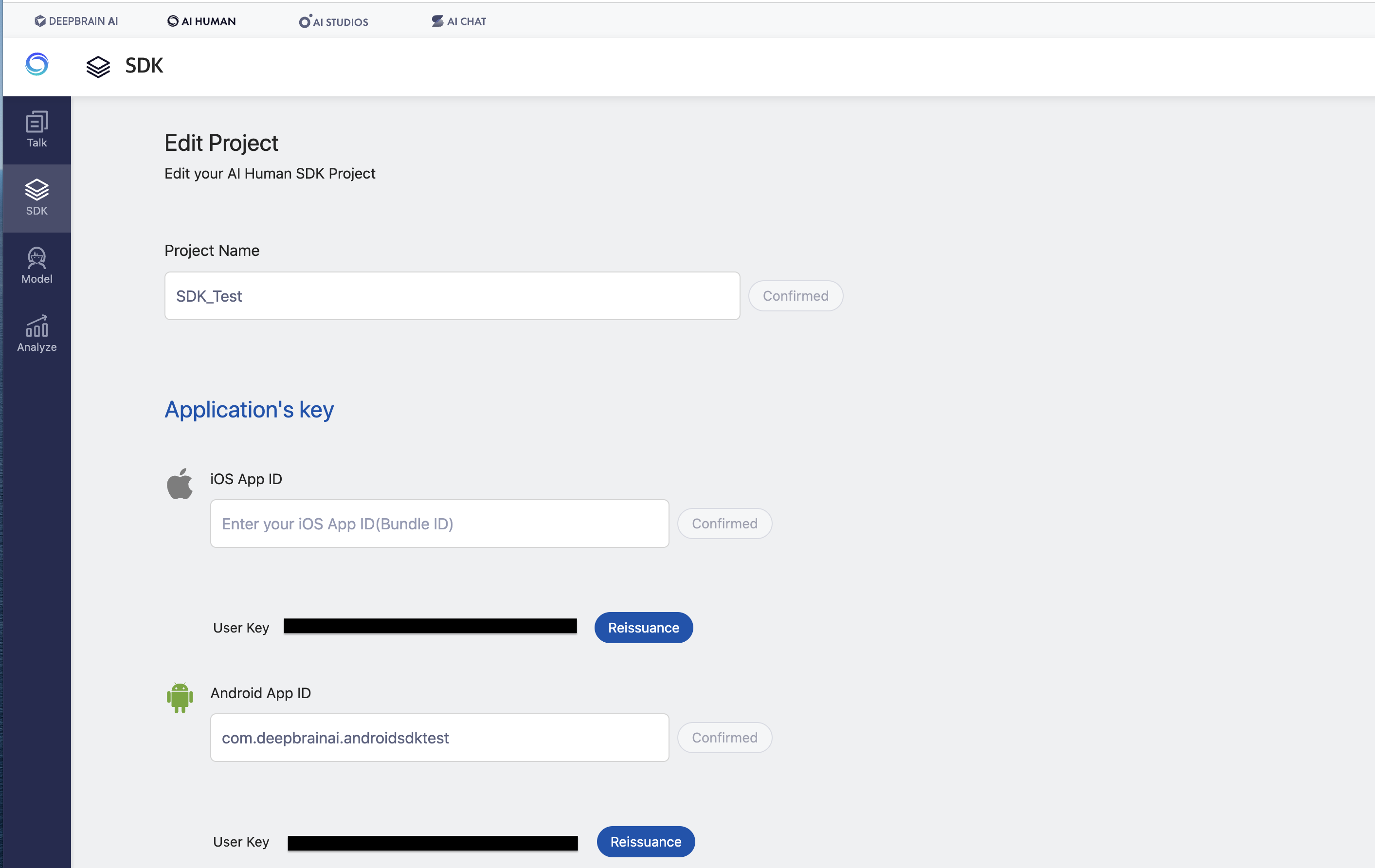Screen dimensions: 1375x868
Task: Focus the Project Name input field
Action: point(452,296)
